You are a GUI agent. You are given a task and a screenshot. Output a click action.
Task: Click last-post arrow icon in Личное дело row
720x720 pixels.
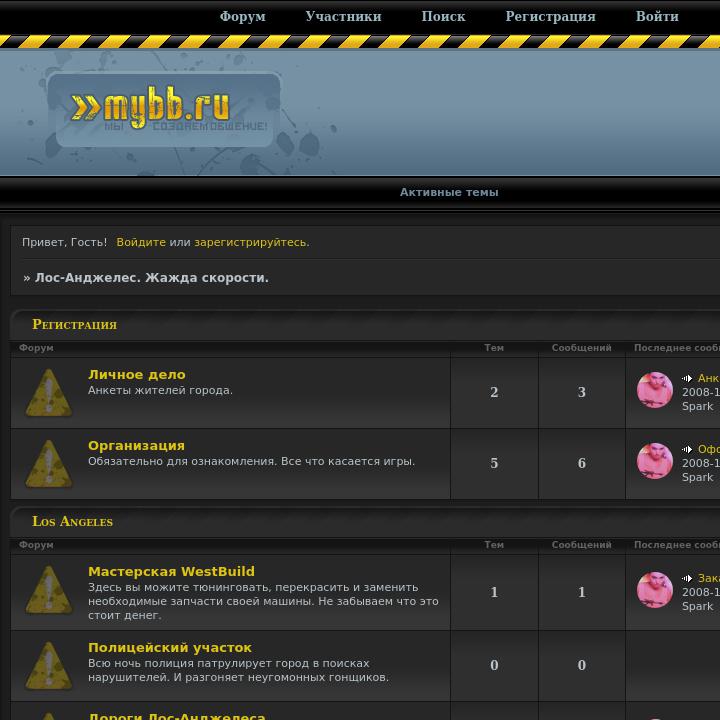coord(687,379)
